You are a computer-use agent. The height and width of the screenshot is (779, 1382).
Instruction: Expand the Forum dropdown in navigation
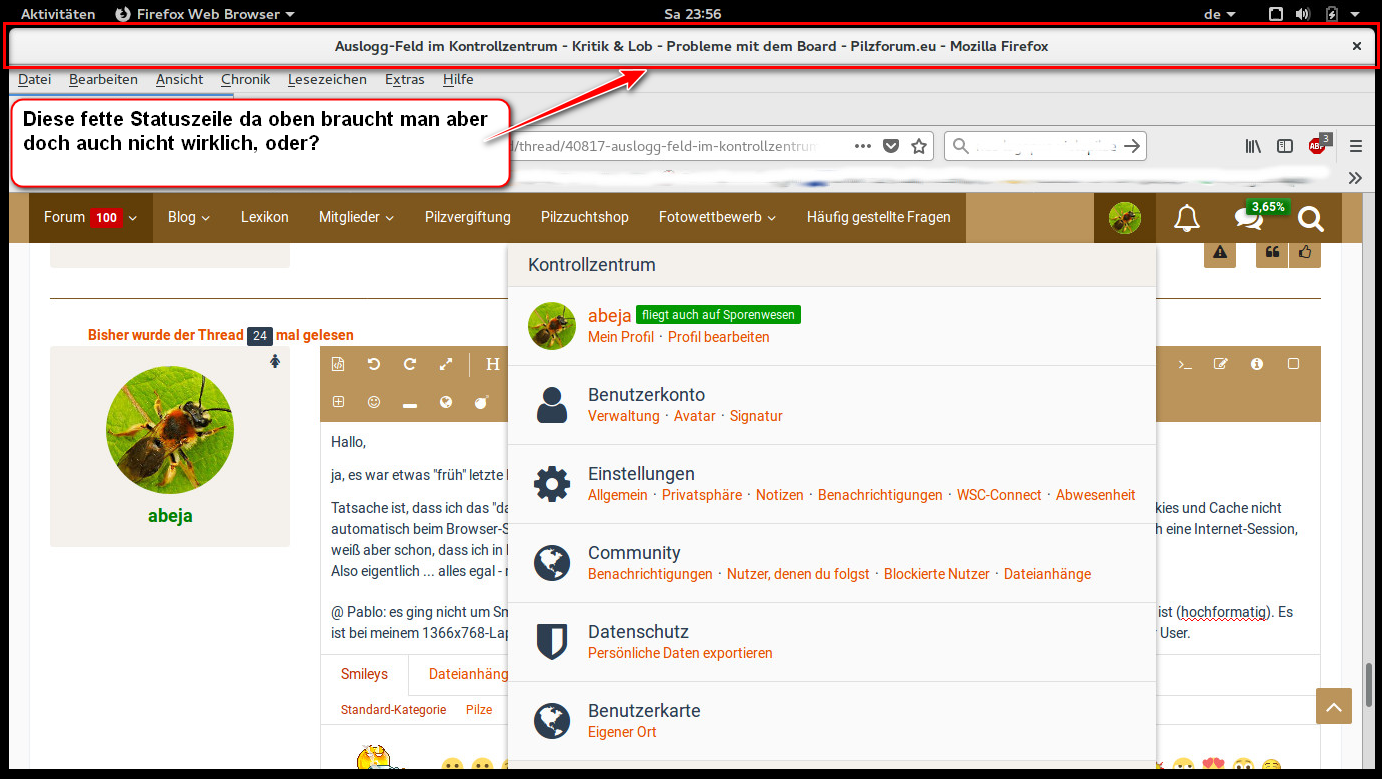click(90, 217)
